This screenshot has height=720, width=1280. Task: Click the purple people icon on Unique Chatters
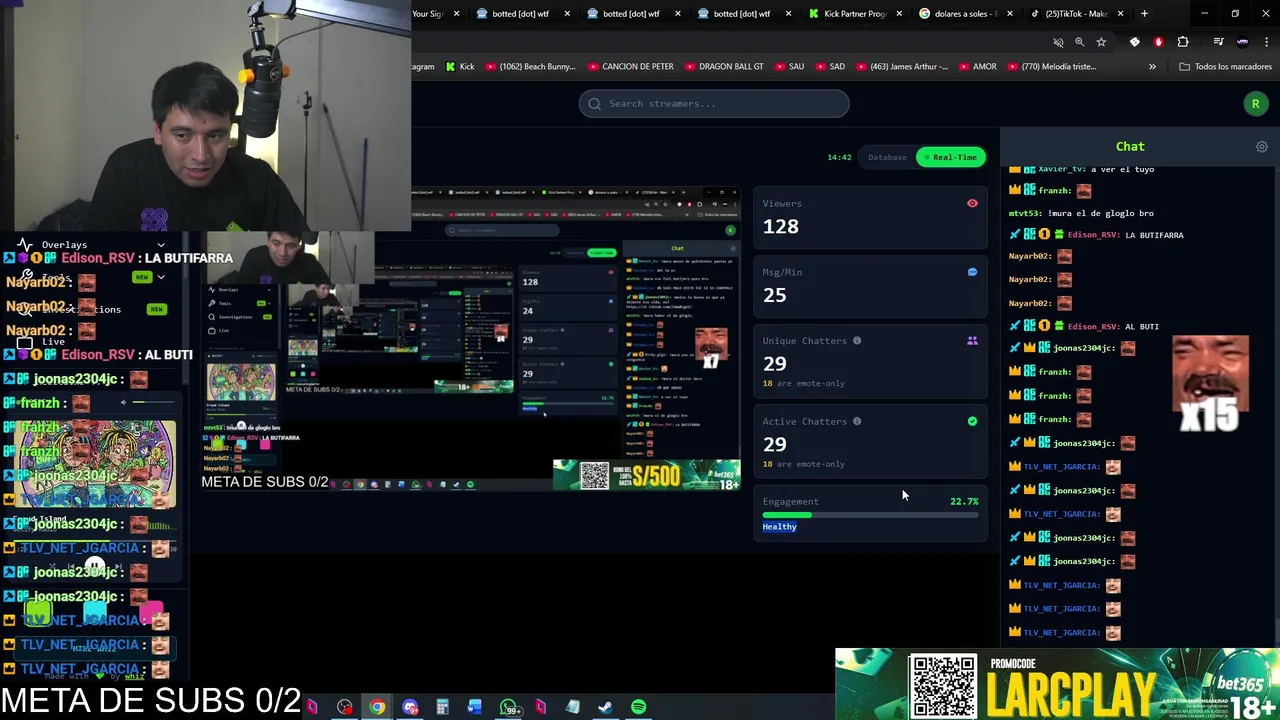[x=972, y=341]
